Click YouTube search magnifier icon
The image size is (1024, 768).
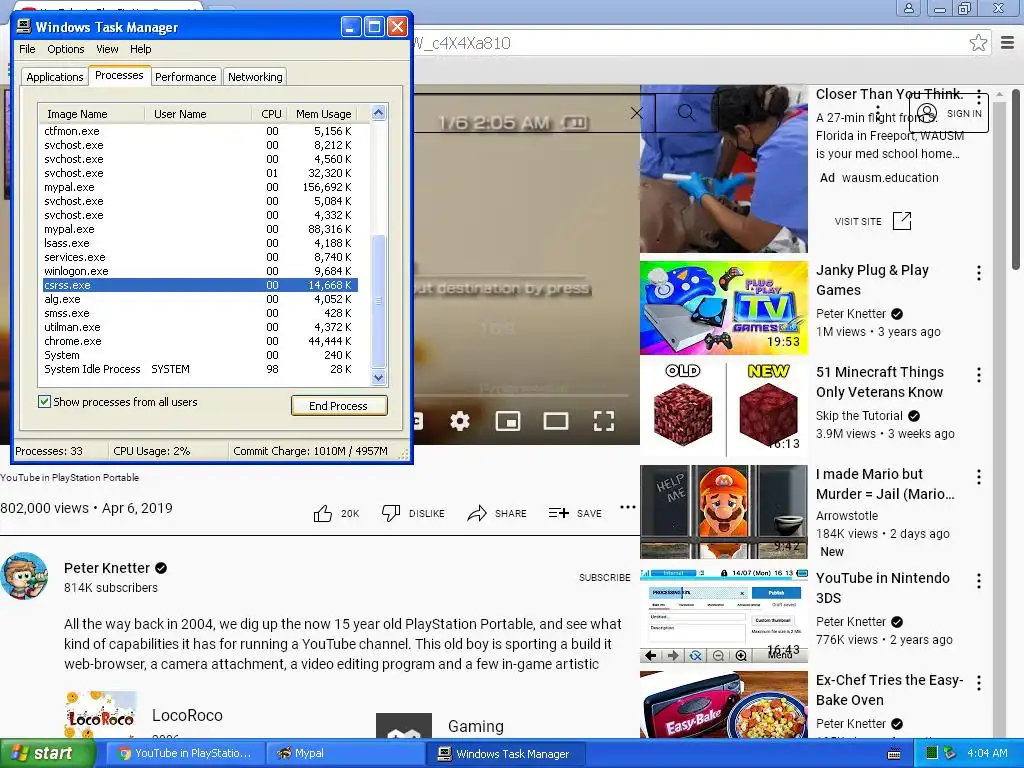point(686,113)
